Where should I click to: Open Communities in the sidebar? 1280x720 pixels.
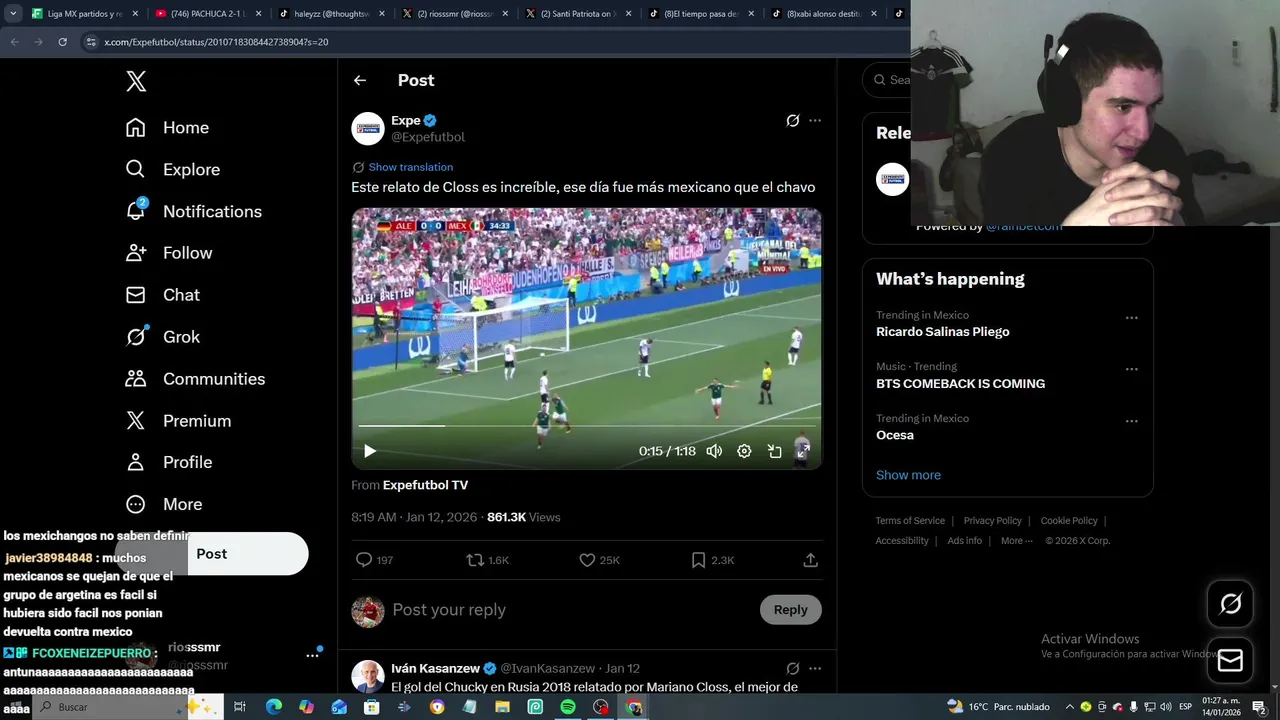(194, 379)
